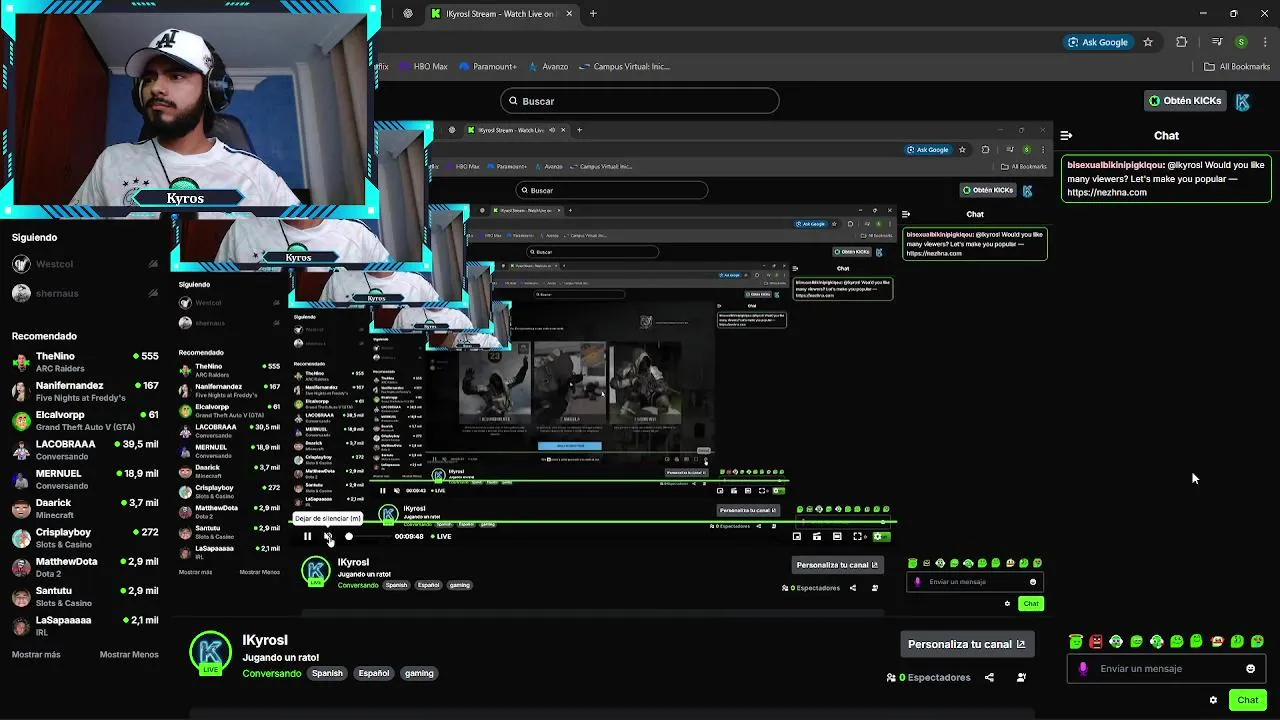Send the last heart-eyes emote
The height and width of the screenshot is (720, 1280).
pyautogui.click(x=1257, y=641)
